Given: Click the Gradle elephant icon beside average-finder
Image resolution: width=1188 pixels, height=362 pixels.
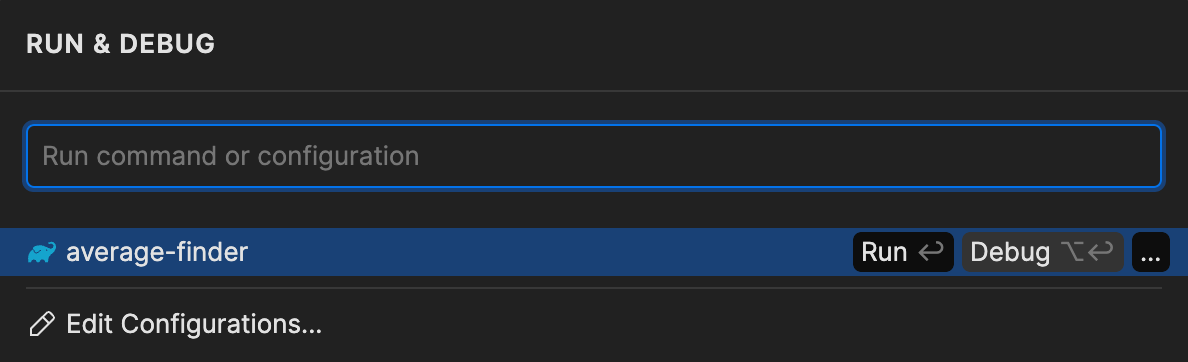Looking at the screenshot, I should (42, 252).
